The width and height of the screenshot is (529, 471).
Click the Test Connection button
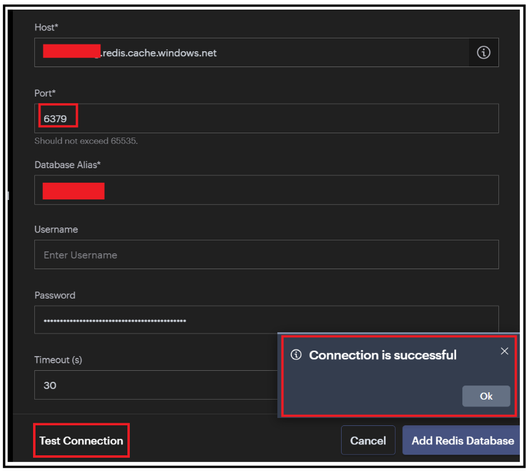(81, 441)
